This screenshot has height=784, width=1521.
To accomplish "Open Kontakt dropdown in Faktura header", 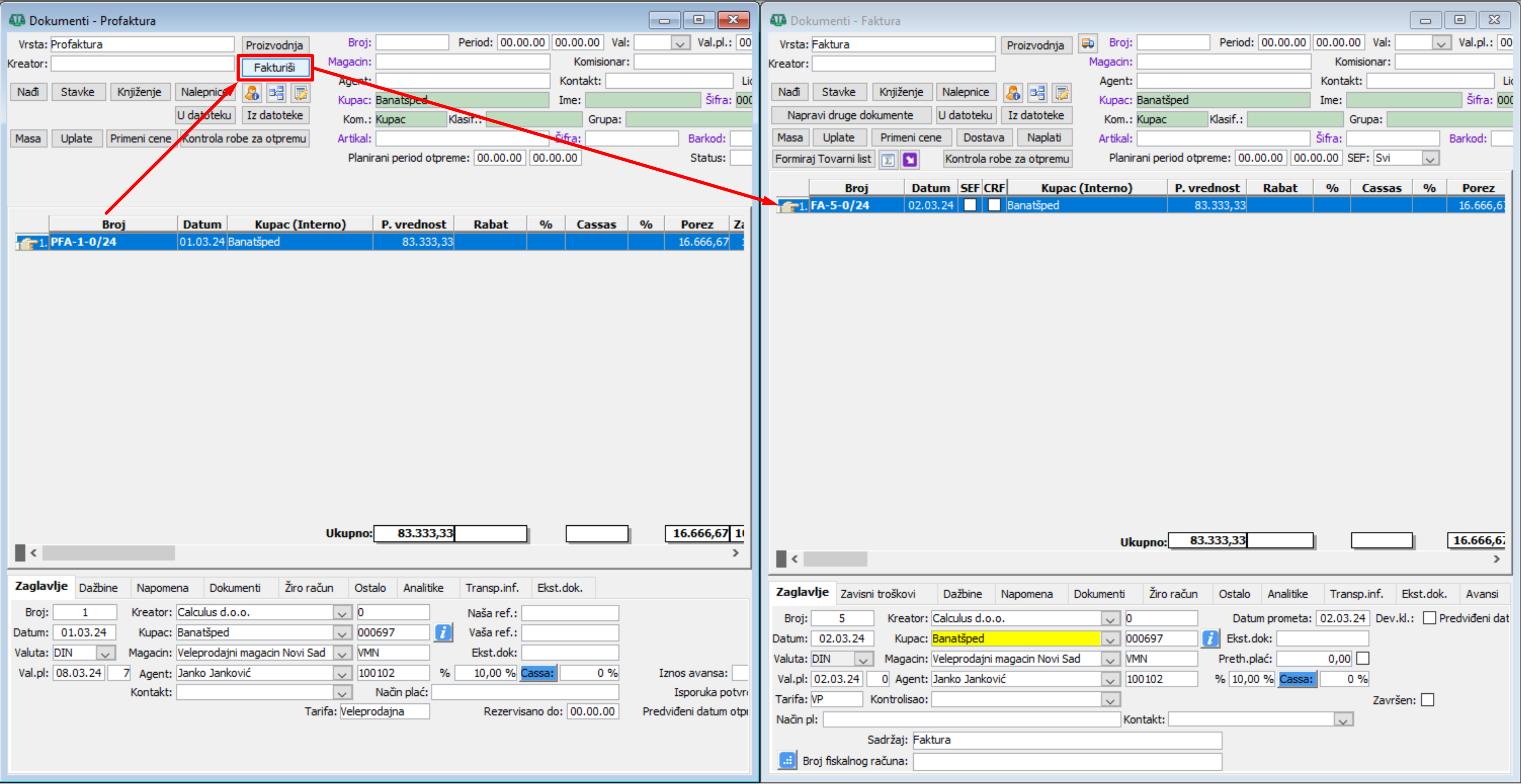I will point(1343,720).
